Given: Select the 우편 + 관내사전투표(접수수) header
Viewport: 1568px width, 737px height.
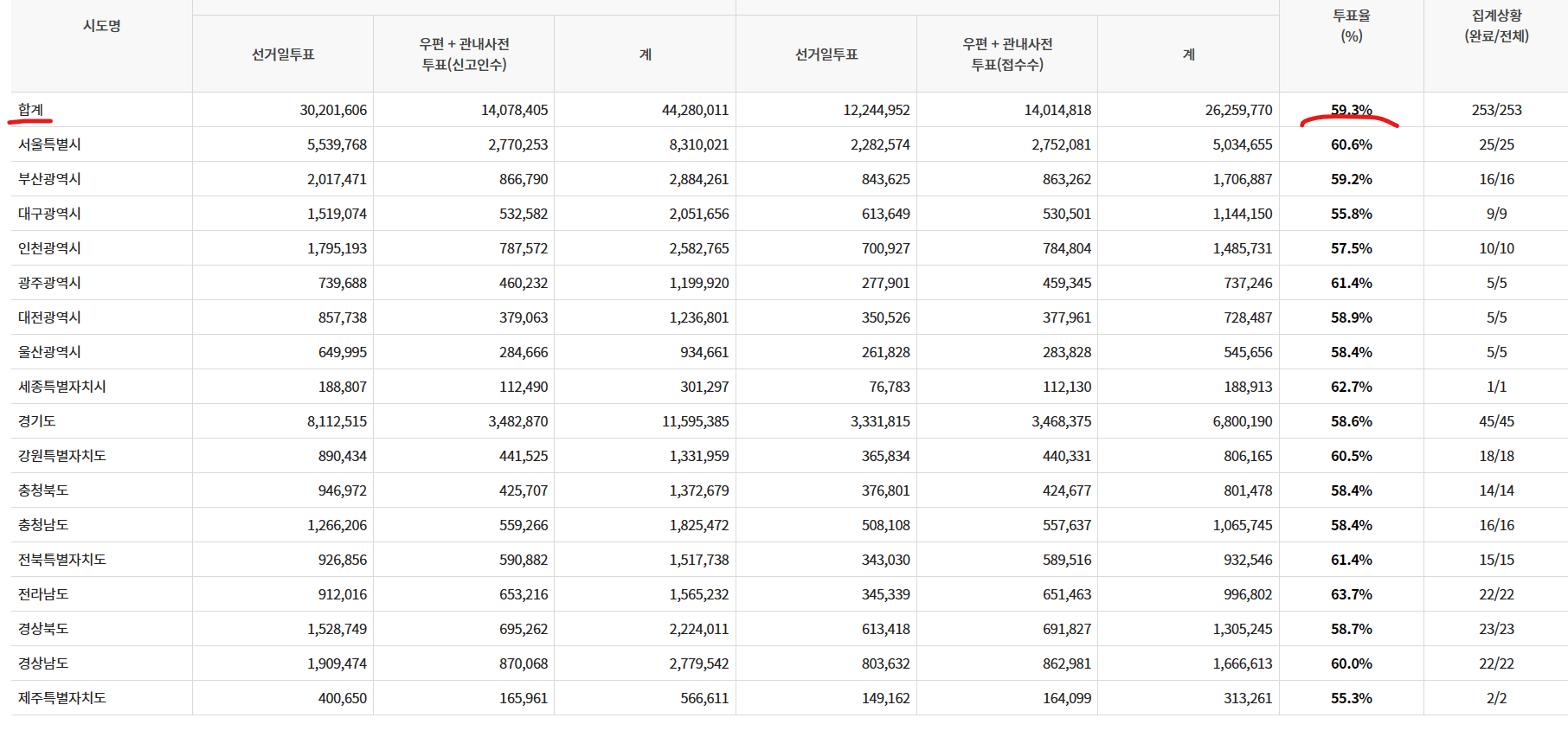Looking at the screenshot, I should click(x=1007, y=54).
